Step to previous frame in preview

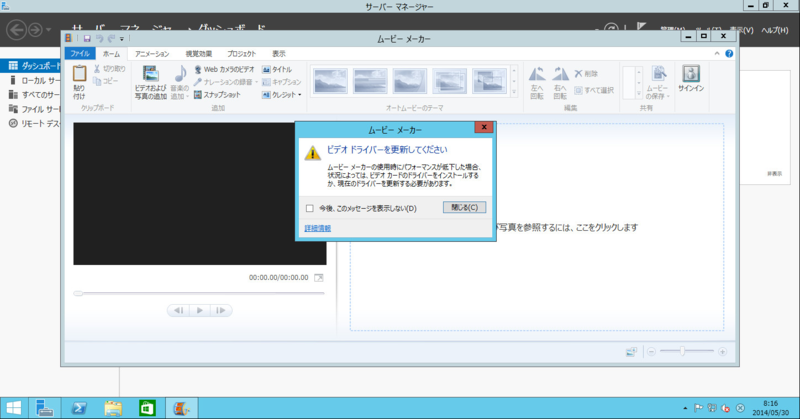click(179, 310)
